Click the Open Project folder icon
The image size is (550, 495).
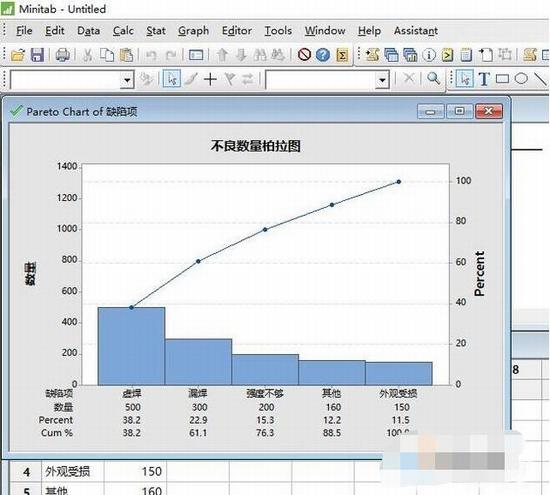pyautogui.click(x=18, y=55)
